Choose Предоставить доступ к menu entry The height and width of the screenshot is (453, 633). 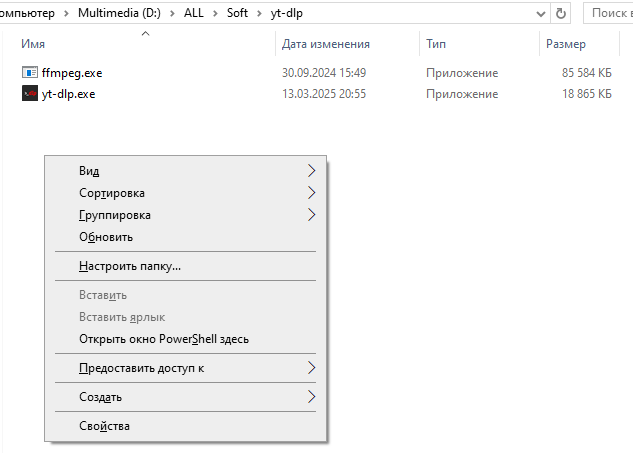tap(185, 368)
